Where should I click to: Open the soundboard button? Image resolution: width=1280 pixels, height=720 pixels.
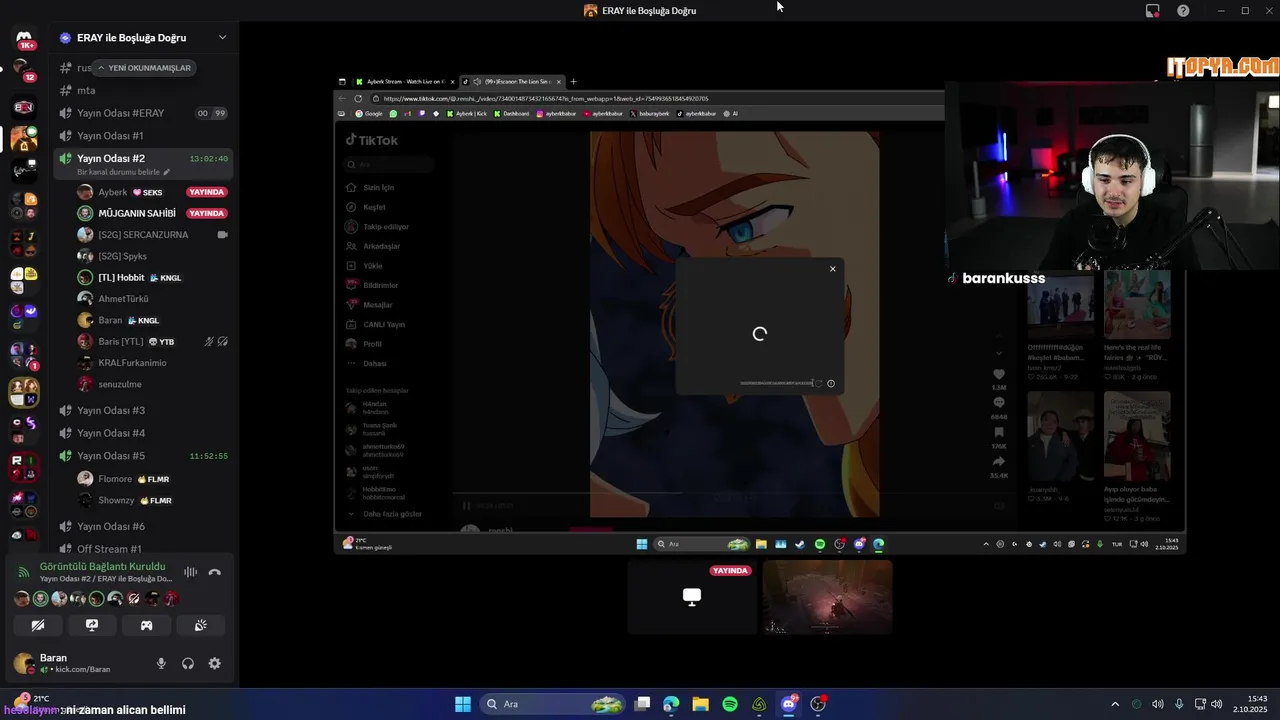(200, 625)
